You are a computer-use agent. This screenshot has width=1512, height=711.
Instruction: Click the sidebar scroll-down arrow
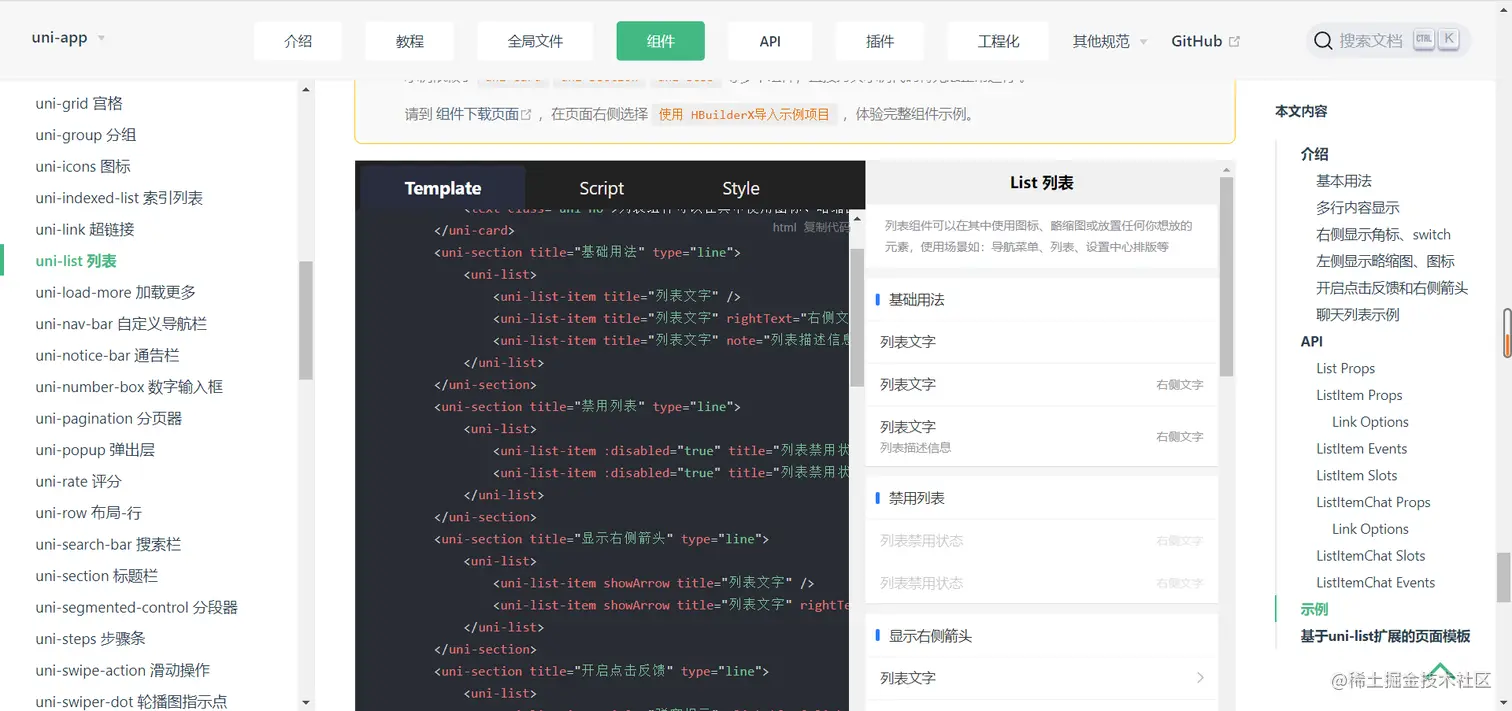(306, 703)
